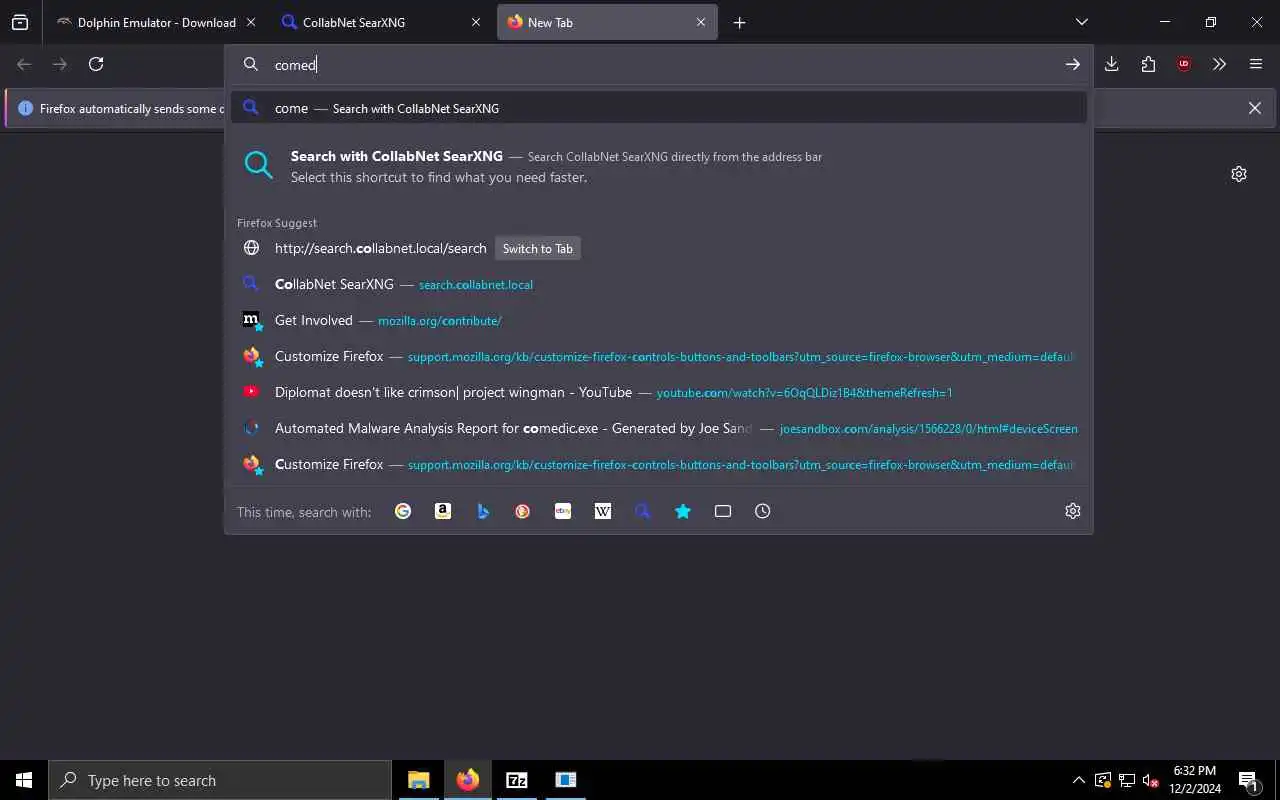Open the Windows notification center

pyautogui.click(x=1249, y=780)
